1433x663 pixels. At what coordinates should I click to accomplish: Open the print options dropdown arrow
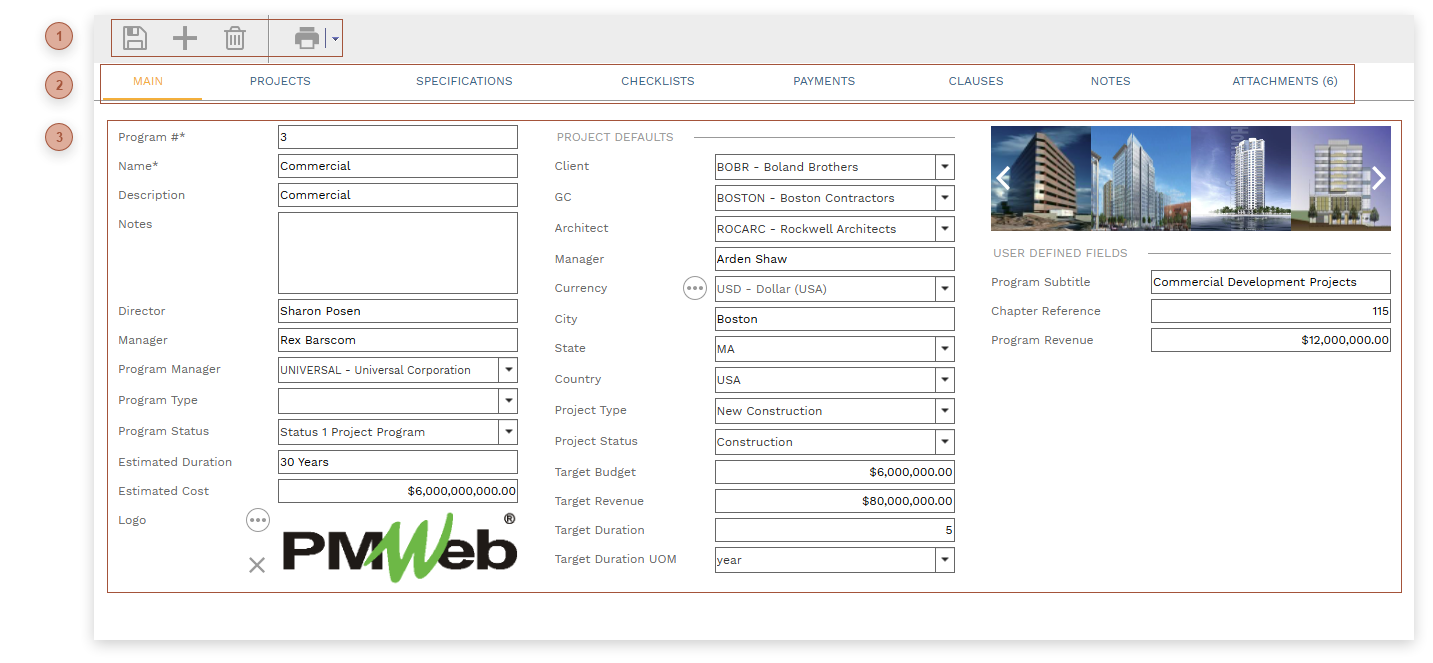[335, 40]
